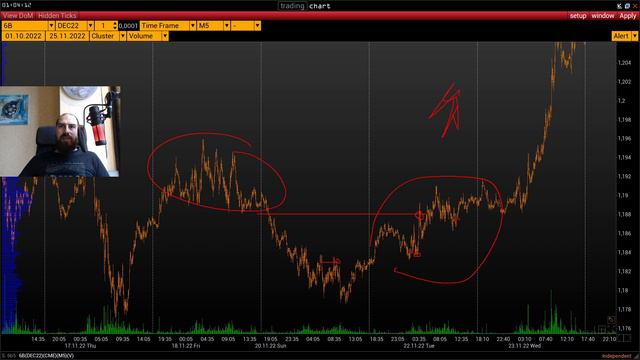Open the Hidden Ticks menu
Screen dimensions: 640x360
(x=57, y=16)
